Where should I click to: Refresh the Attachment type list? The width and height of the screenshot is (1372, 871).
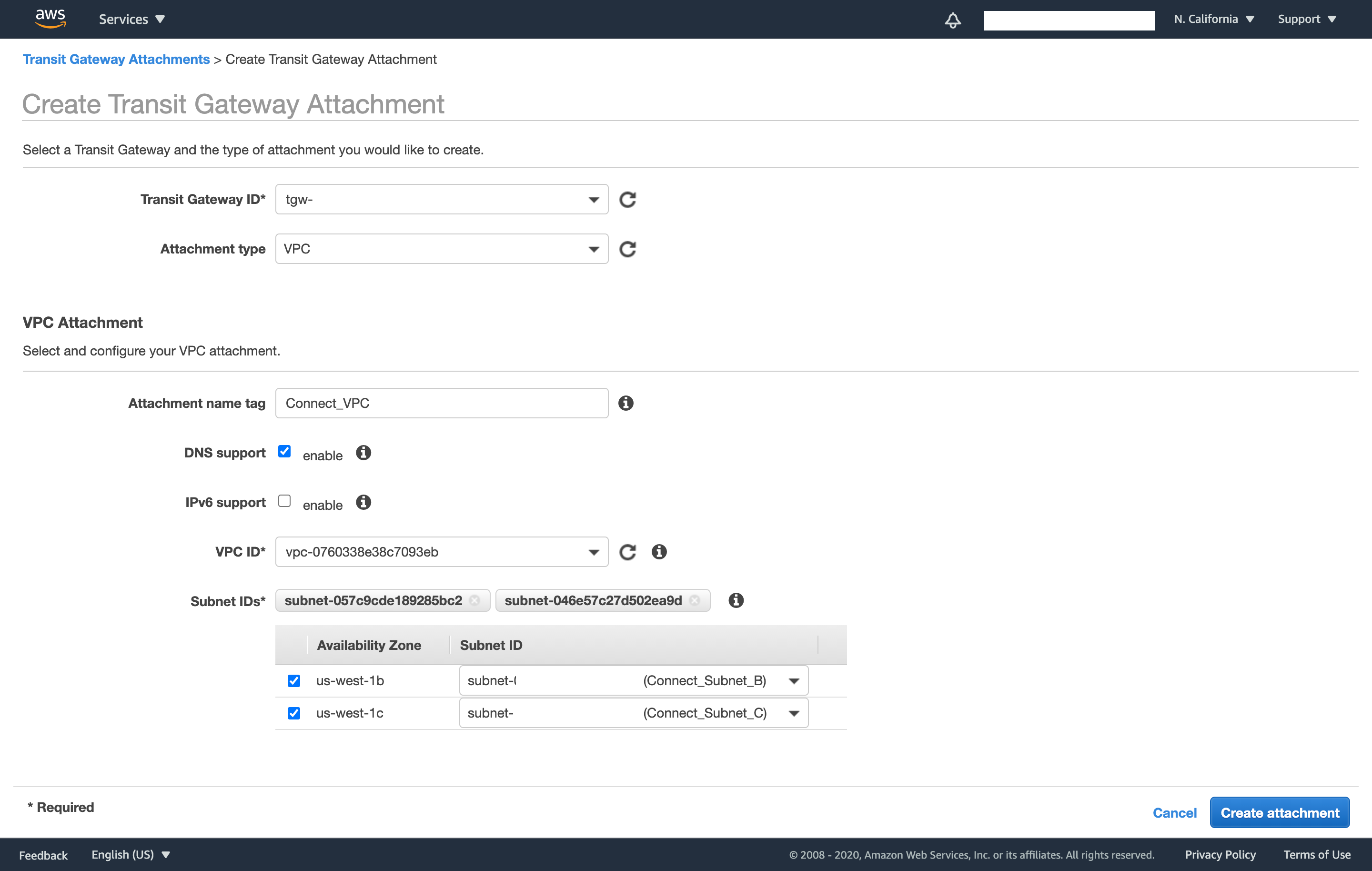627,249
